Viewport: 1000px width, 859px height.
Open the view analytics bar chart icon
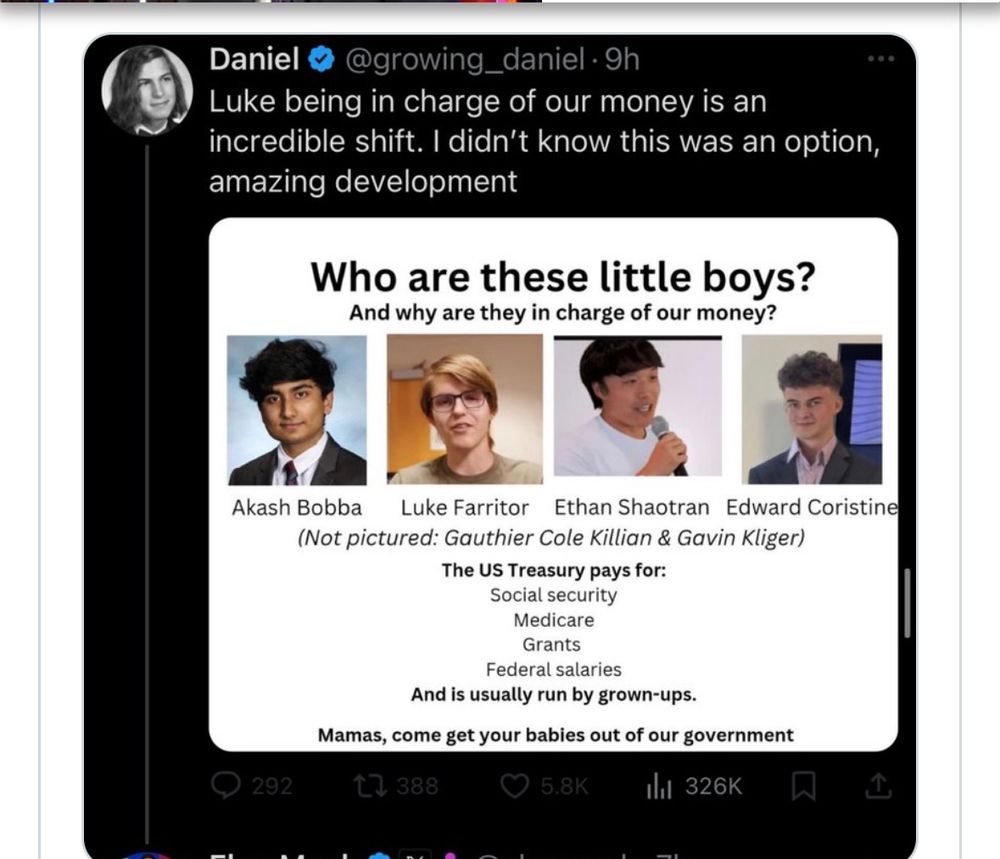pos(659,786)
